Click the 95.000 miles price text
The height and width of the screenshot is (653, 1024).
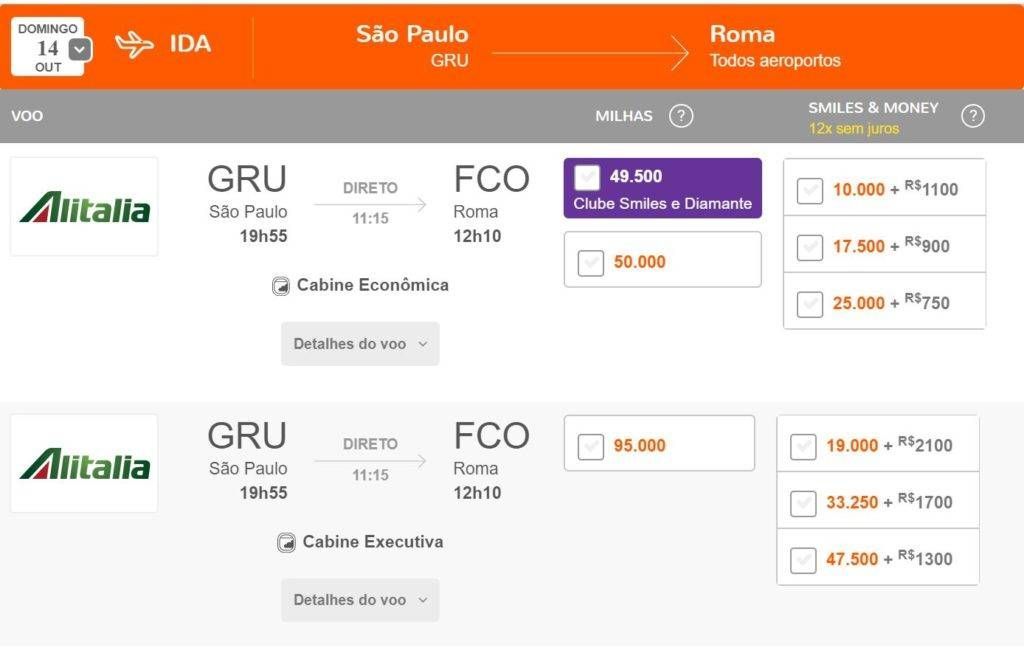[x=639, y=446]
